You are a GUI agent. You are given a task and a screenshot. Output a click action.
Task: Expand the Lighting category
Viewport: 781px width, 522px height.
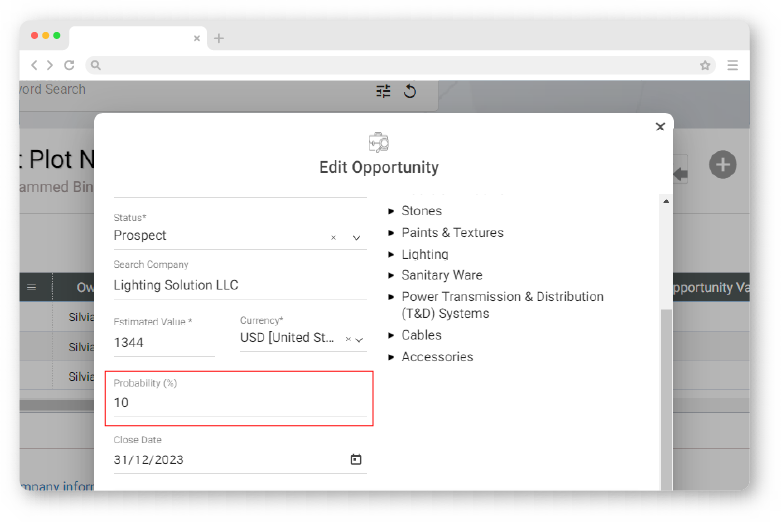(x=391, y=254)
